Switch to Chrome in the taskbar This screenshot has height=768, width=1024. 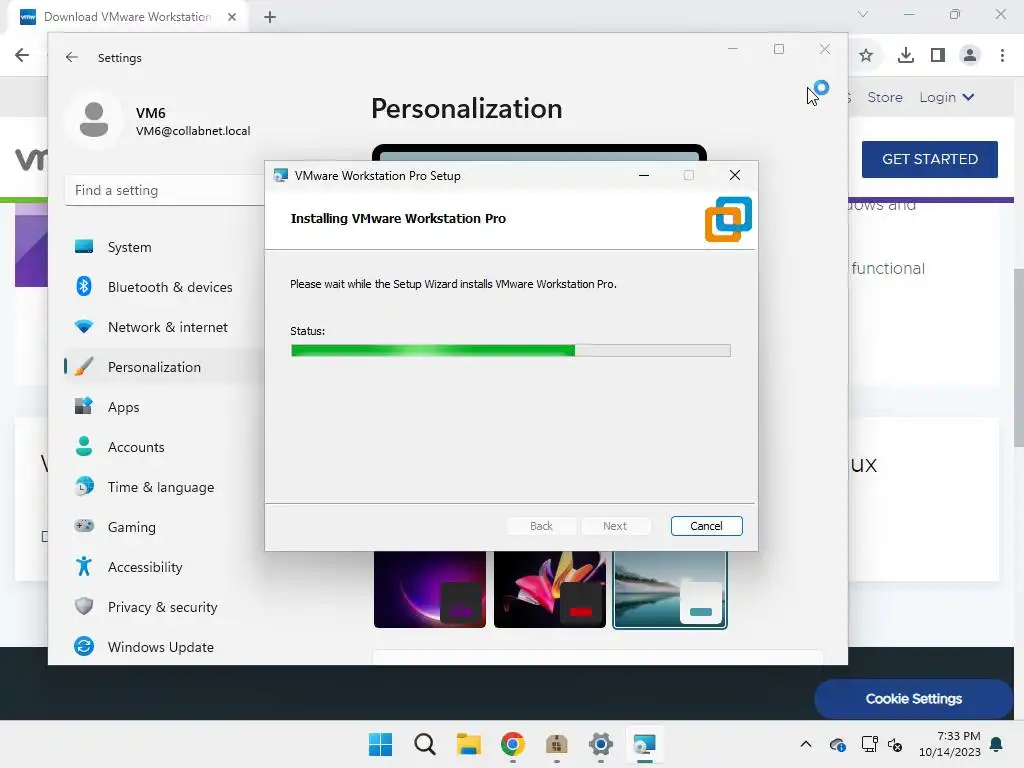coord(513,744)
